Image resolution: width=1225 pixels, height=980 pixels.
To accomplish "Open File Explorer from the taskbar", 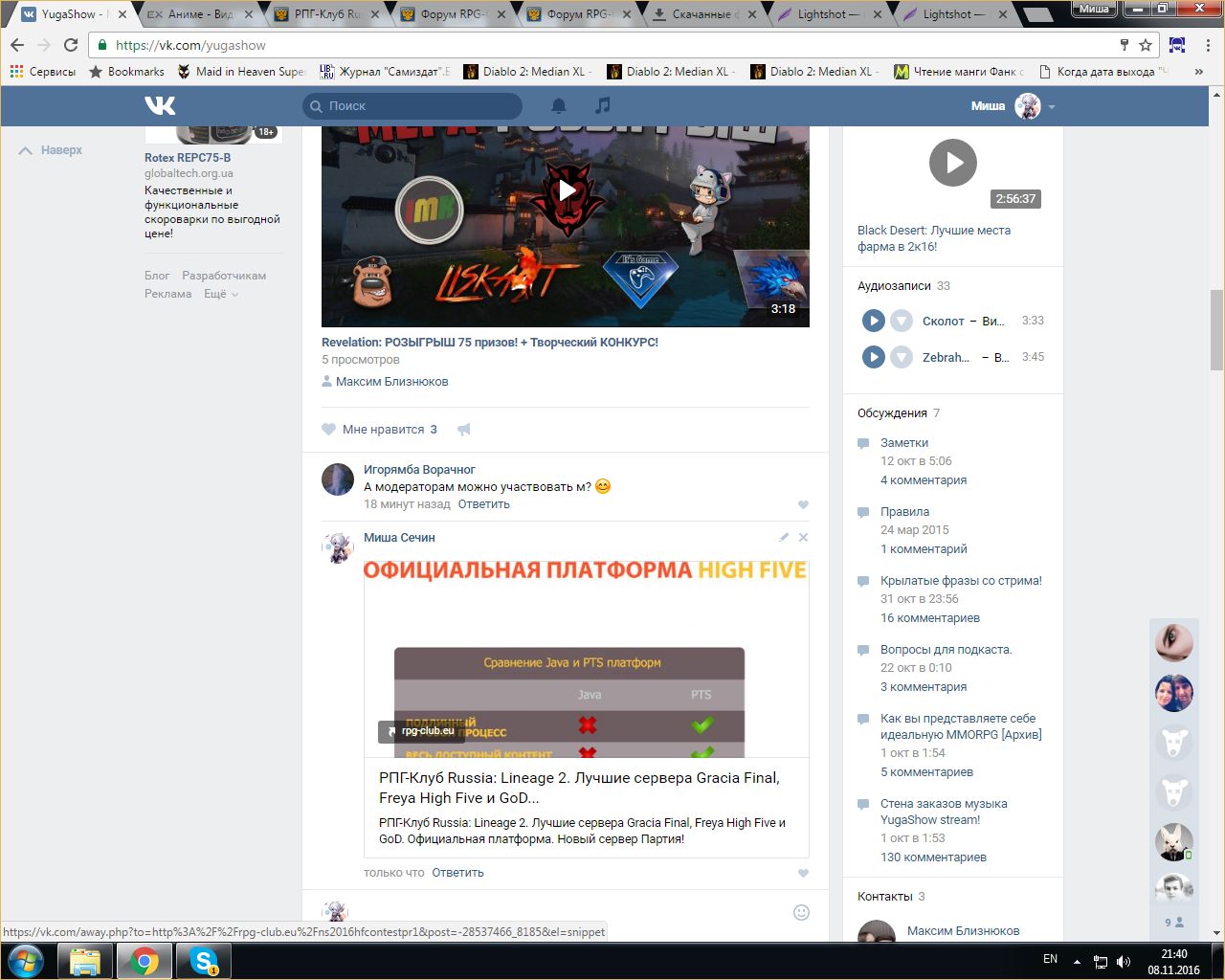I will pyautogui.click(x=85, y=961).
